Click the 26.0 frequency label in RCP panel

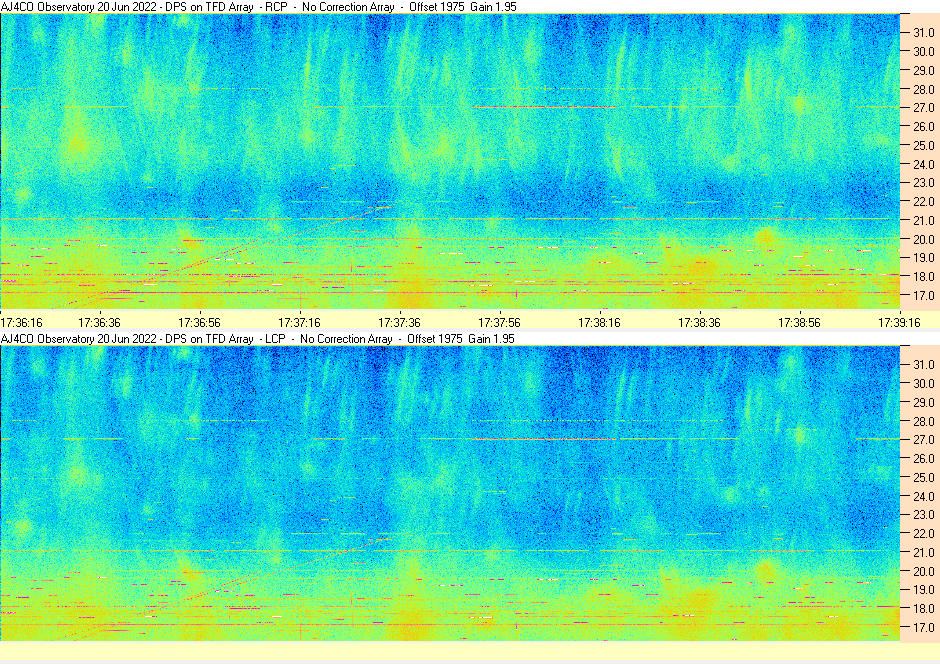point(924,126)
